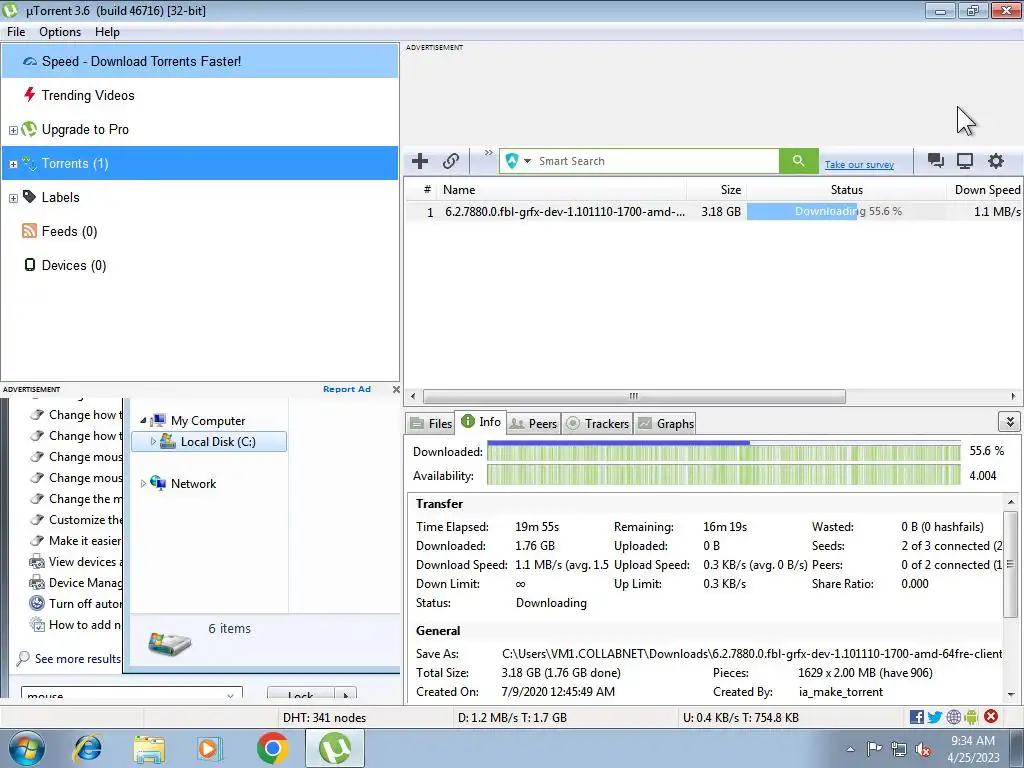1024x768 pixels.
Task: Expand the Labels tree node
Action: point(13,198)
